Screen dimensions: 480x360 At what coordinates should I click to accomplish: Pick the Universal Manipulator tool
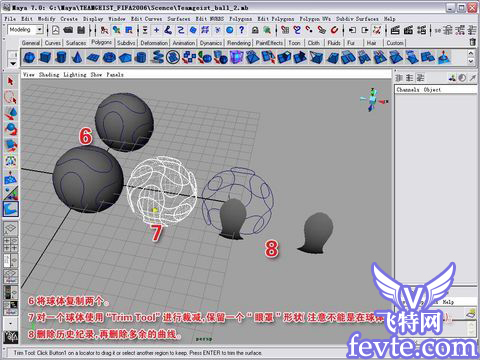(x=10, y=161)
